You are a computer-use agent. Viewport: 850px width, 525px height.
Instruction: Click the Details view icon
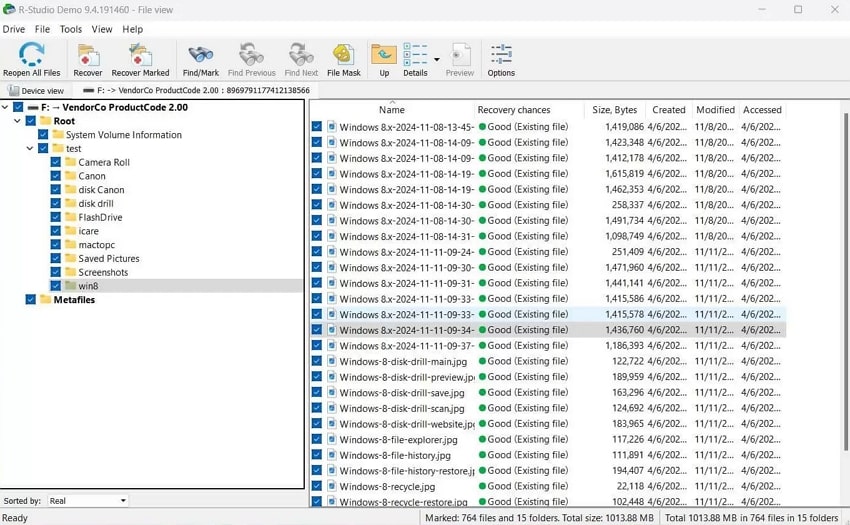[415, 55]
